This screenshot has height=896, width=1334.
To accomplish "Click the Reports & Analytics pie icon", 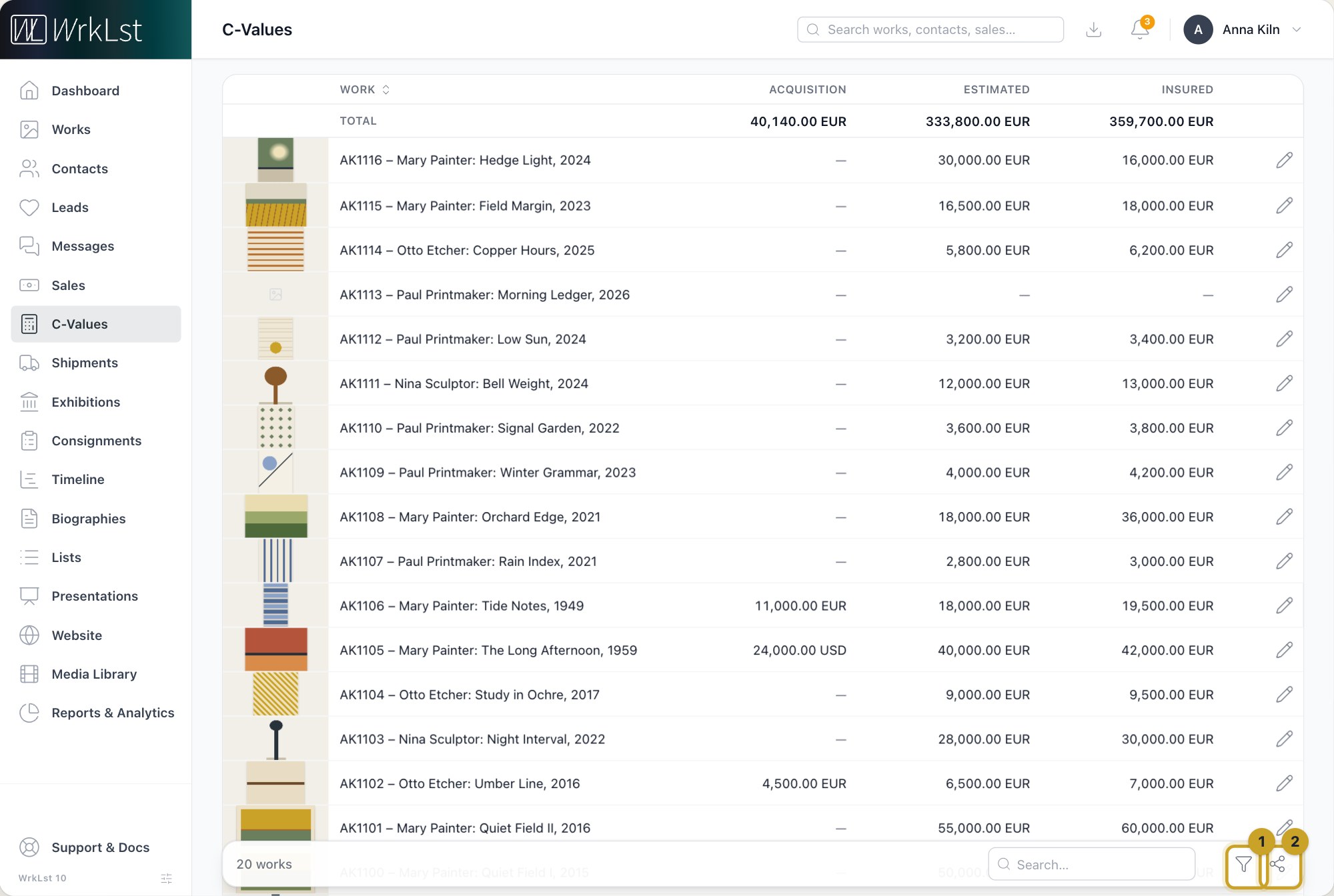I will pyautogui.click(x=29, y=713).
